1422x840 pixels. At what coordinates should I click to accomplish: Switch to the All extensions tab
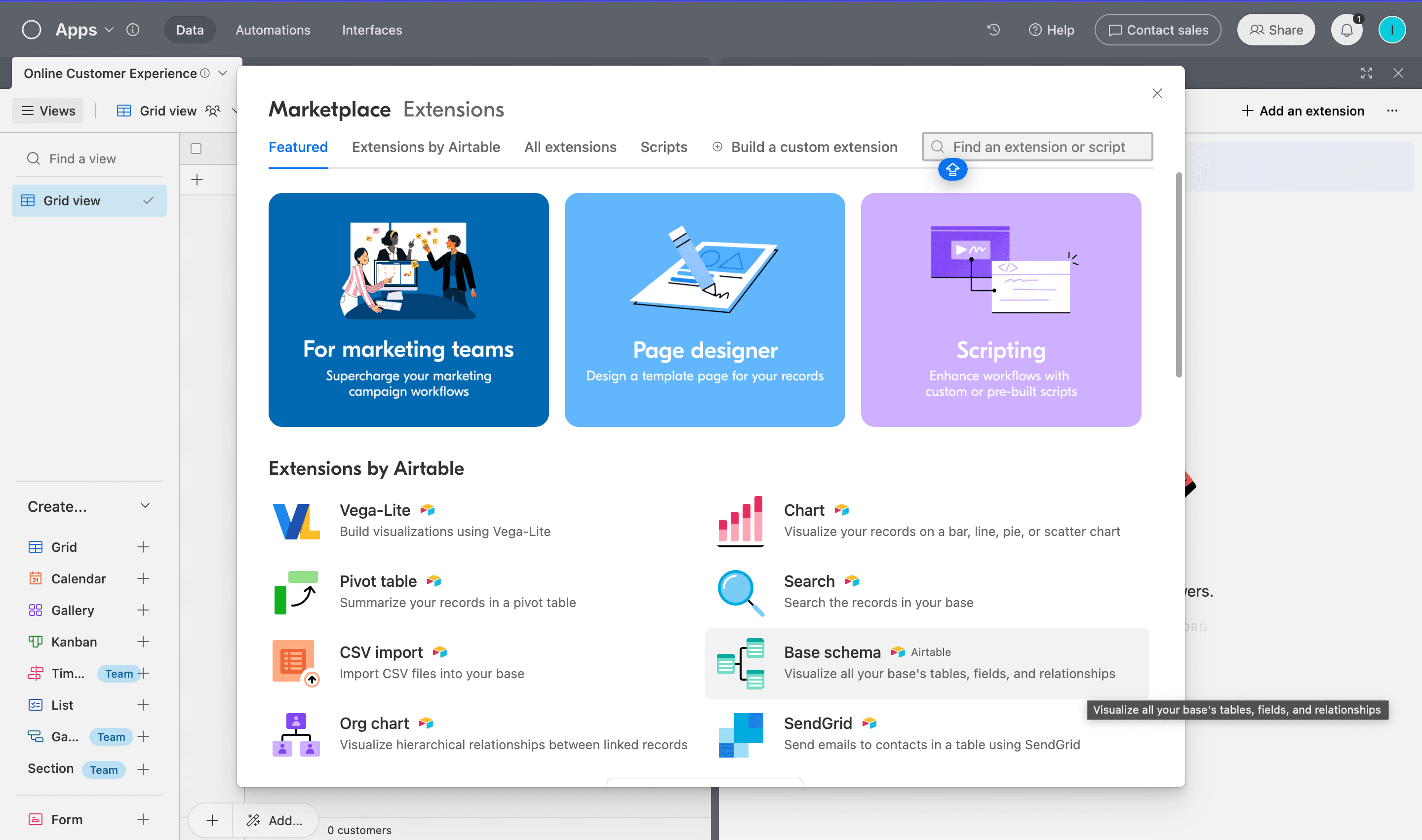pyautogui.click(x=570, y=147)
